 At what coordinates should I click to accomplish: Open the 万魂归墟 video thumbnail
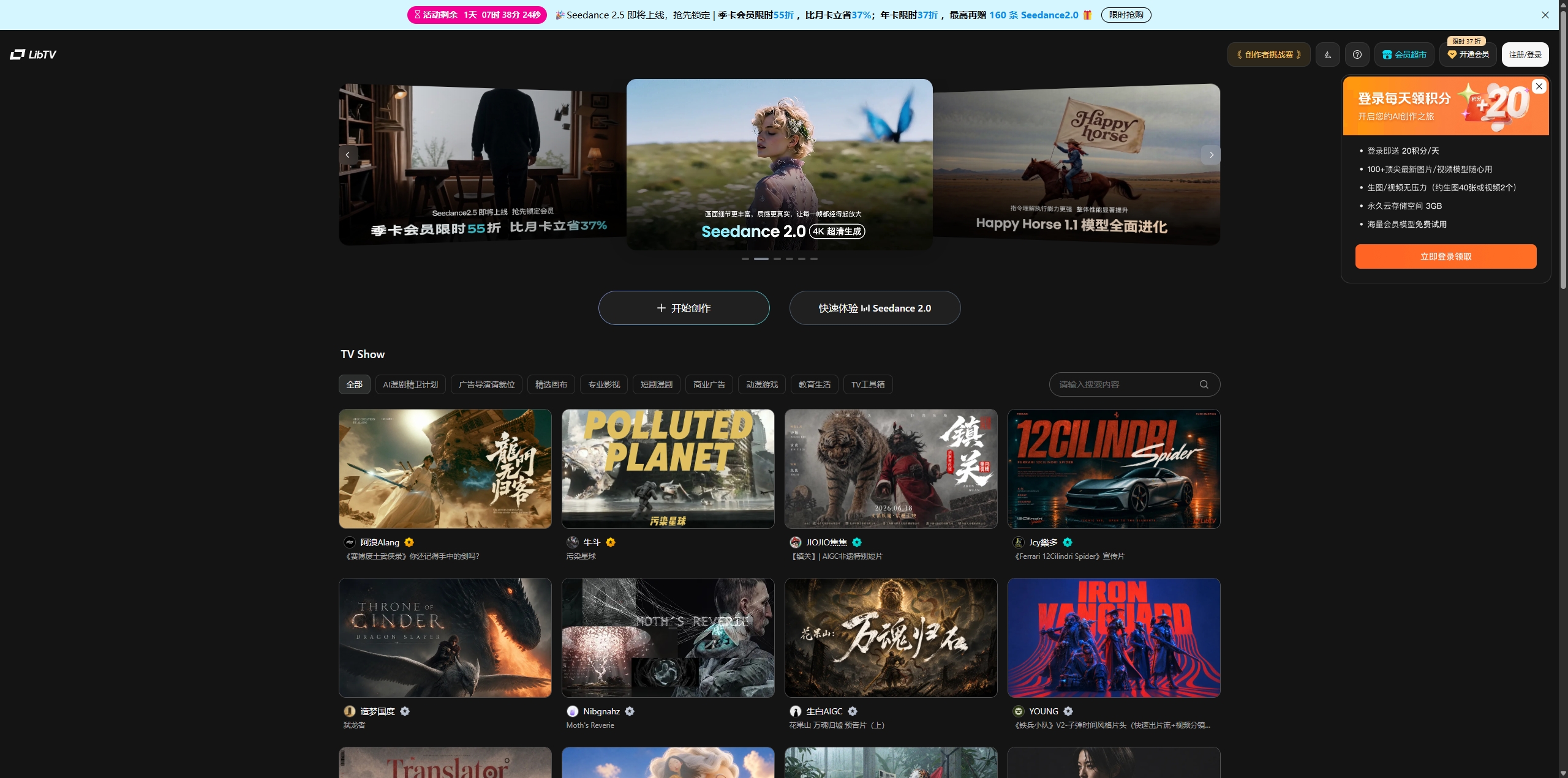pyautogui.click(x=891, y=638)
